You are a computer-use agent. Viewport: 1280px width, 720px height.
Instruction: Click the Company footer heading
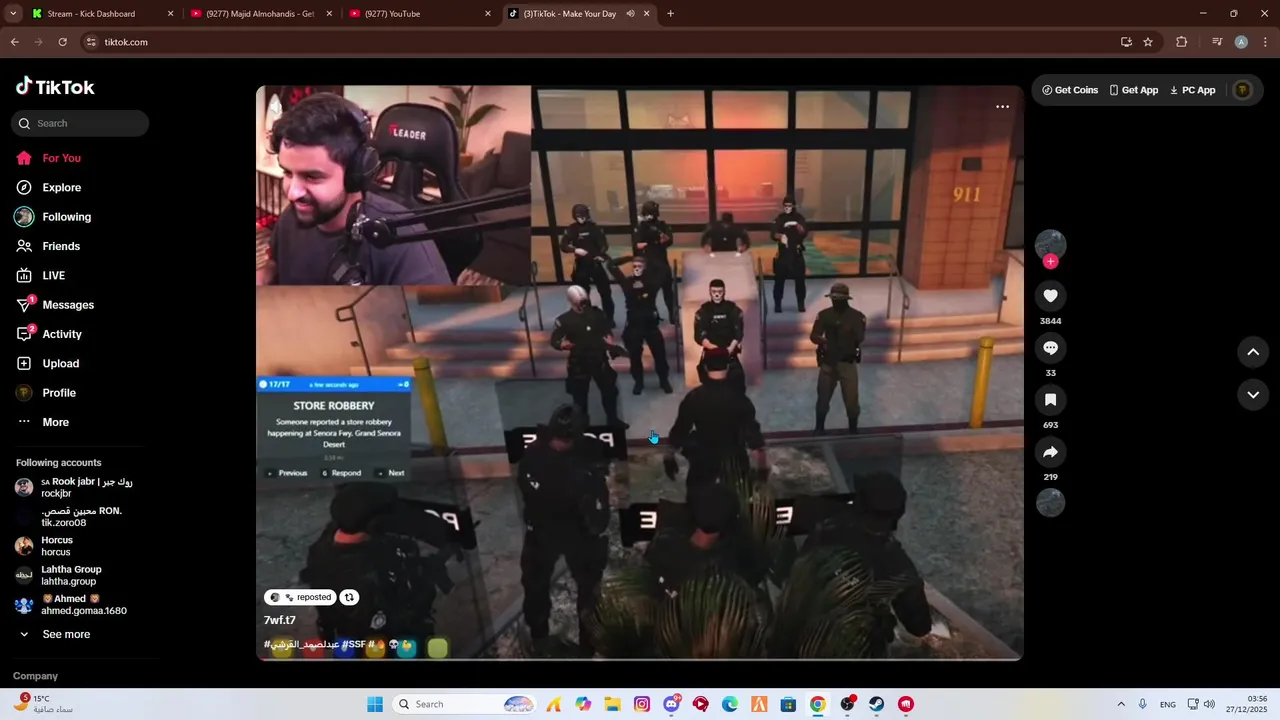36,676
